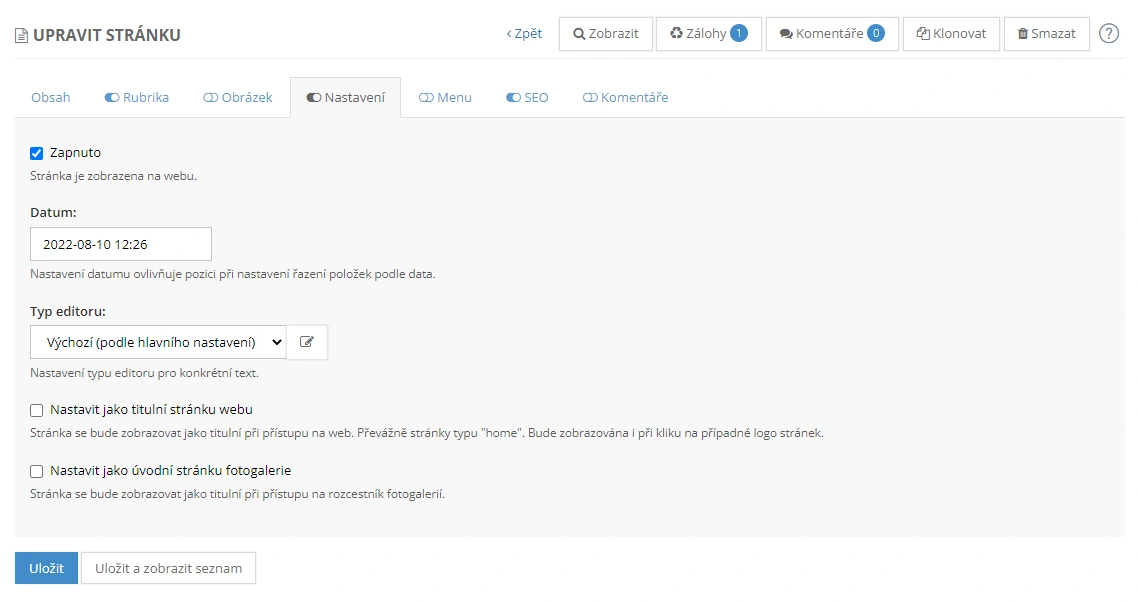
Task: Click the Komentáře count badge in toolbar
Action: point(875,33)
